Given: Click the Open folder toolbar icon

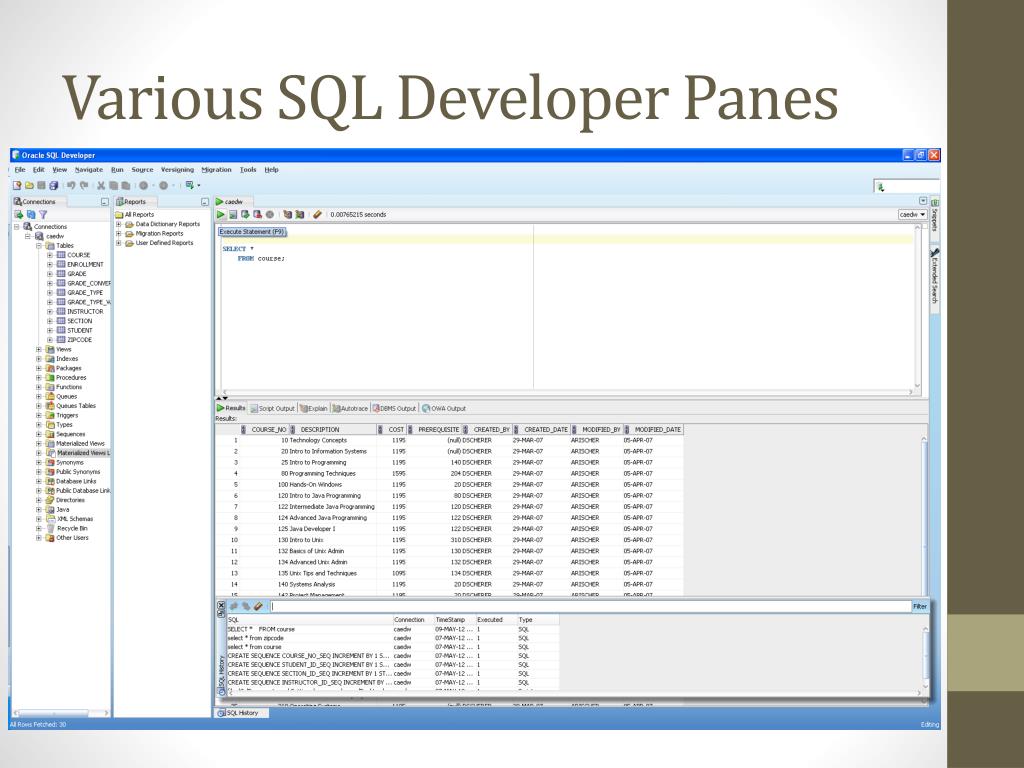Looking at the screenshot, I should 29,185.
